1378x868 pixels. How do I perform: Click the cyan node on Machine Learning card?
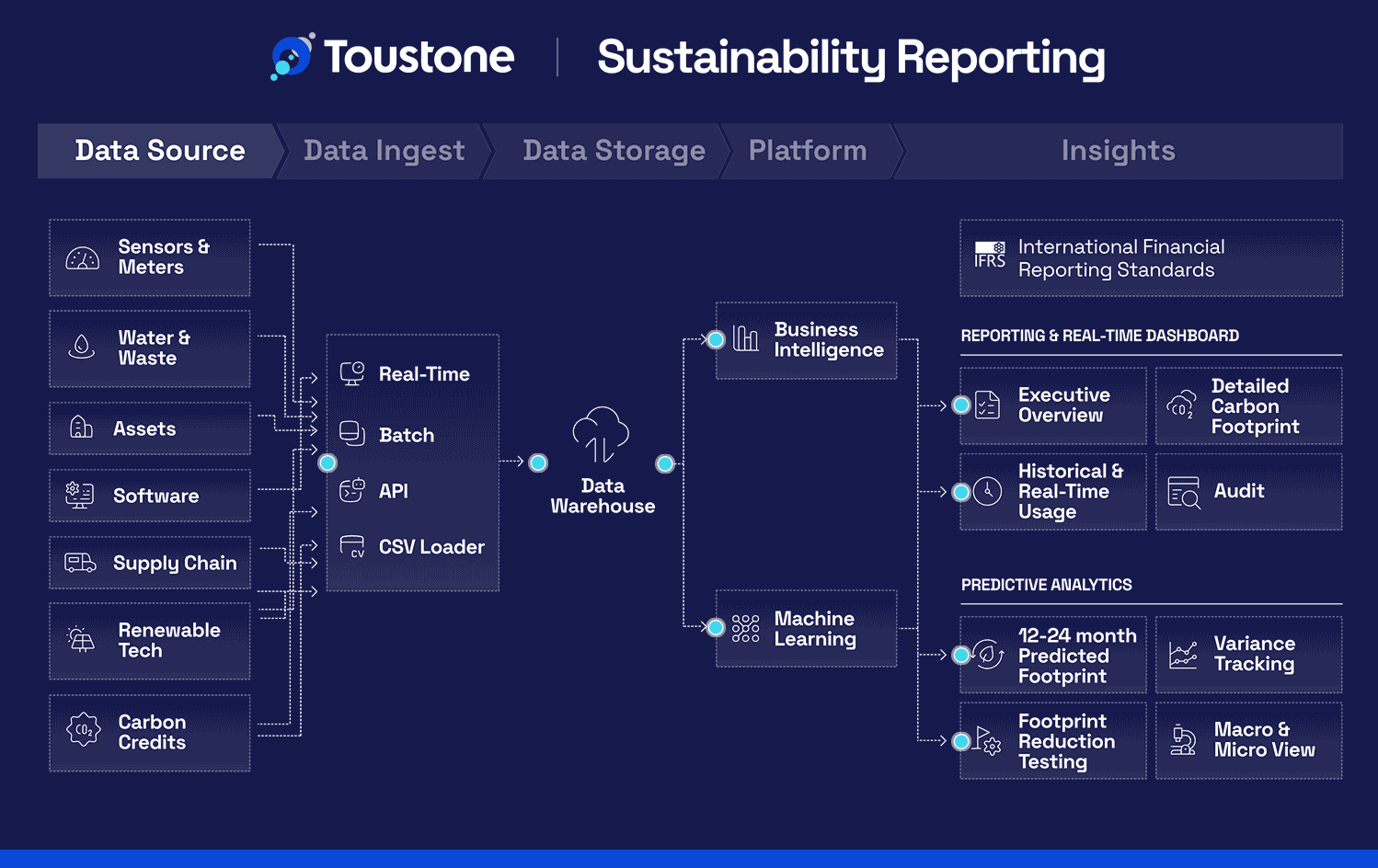[716, 627]
